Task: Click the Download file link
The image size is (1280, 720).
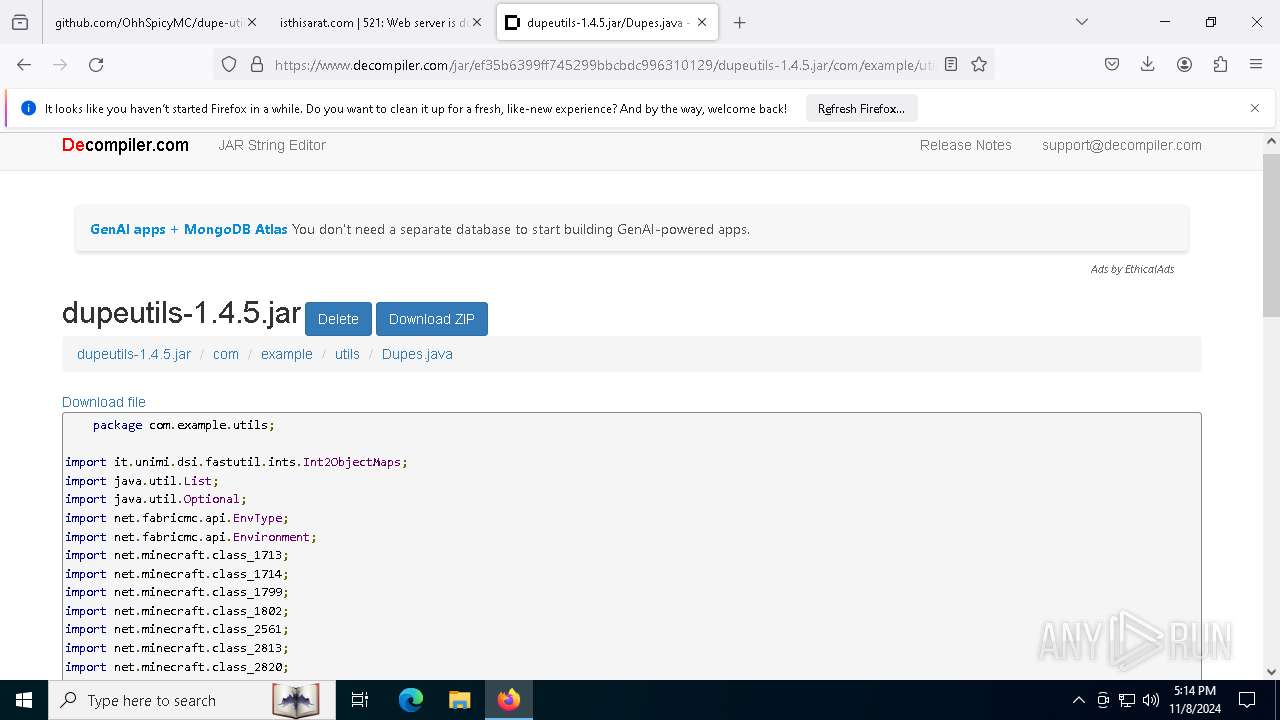Action: click(x=104, y=402)
